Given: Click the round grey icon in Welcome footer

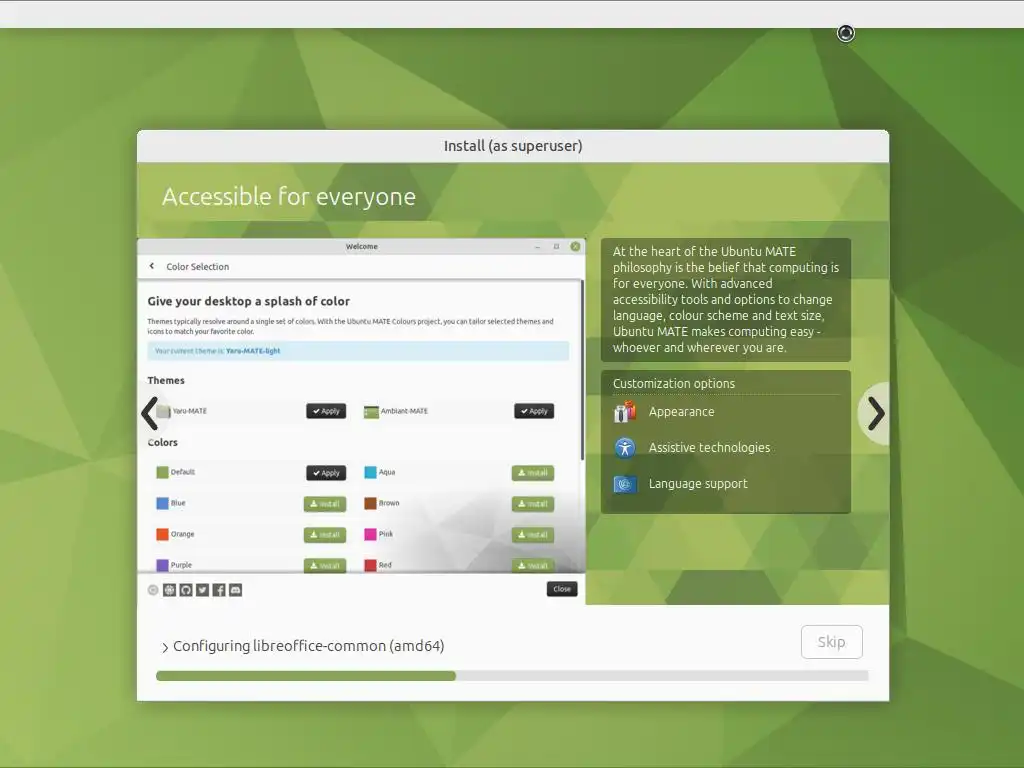Looking at the screenshot, I should point(153,590).
